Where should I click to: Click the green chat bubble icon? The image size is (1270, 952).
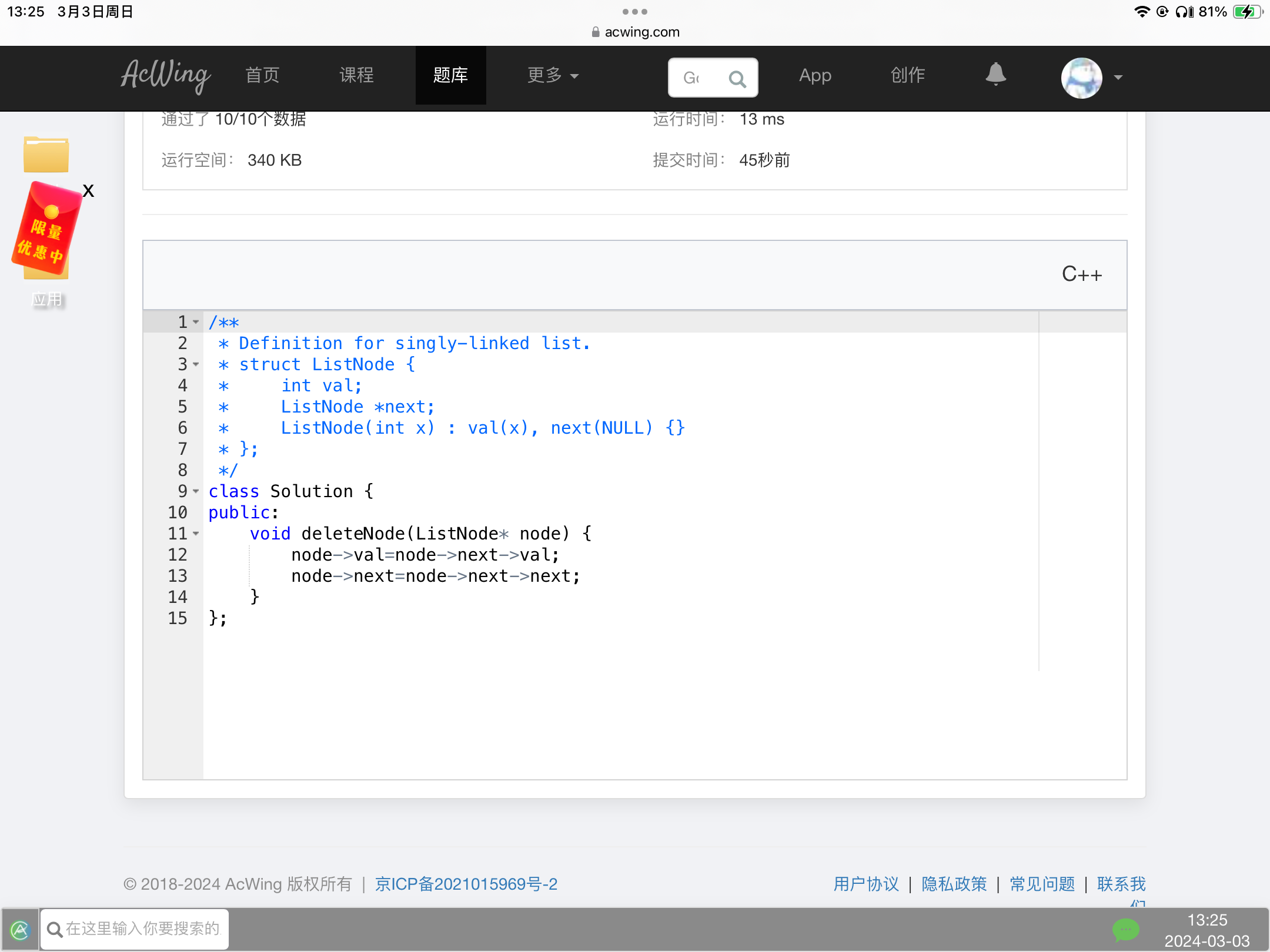(1125, 930)
